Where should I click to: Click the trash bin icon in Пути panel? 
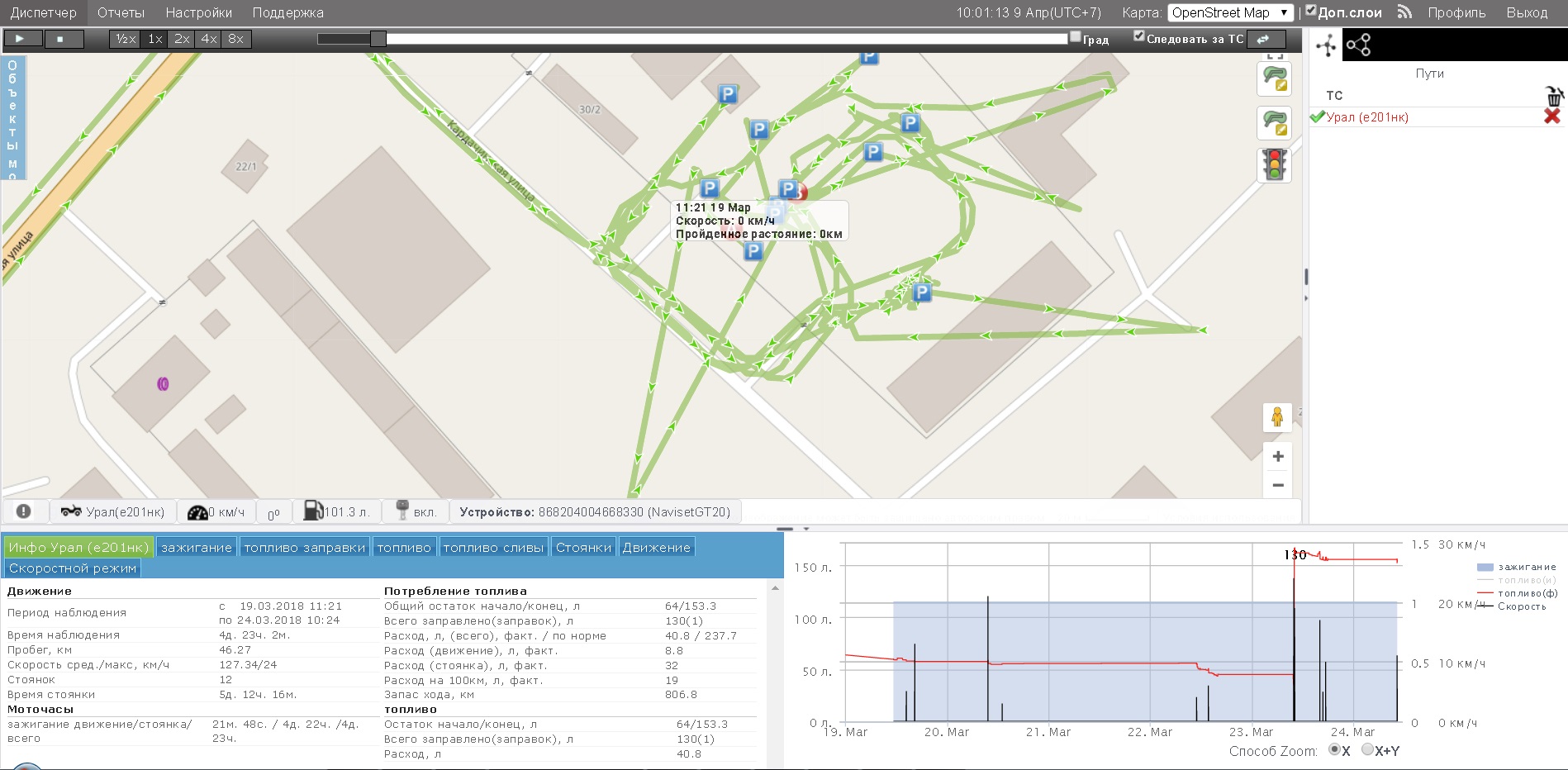coord(1554,96)
